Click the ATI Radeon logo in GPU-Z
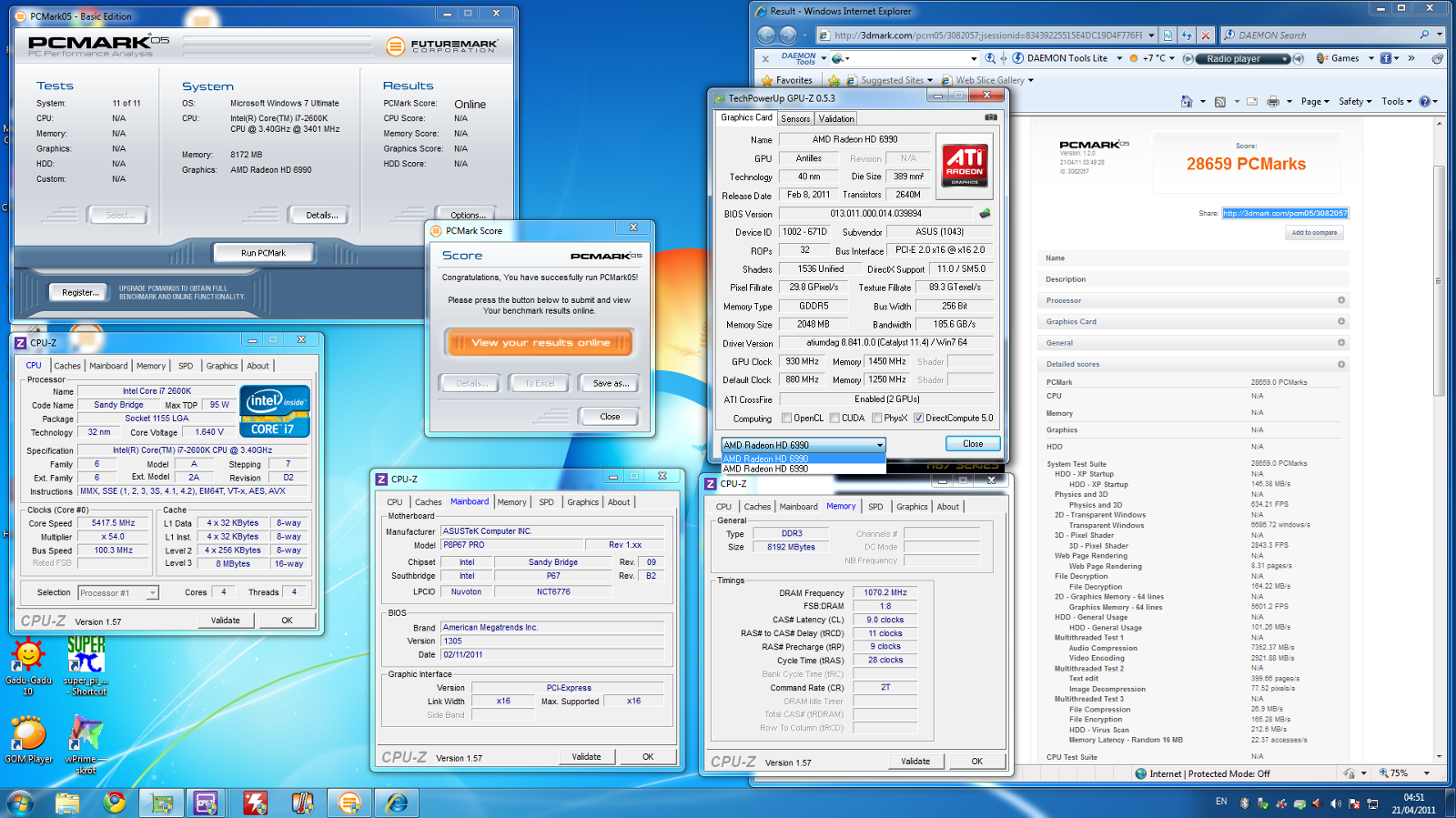The width and height of the screenshot is (1456, 818). [x=965, y=166]
